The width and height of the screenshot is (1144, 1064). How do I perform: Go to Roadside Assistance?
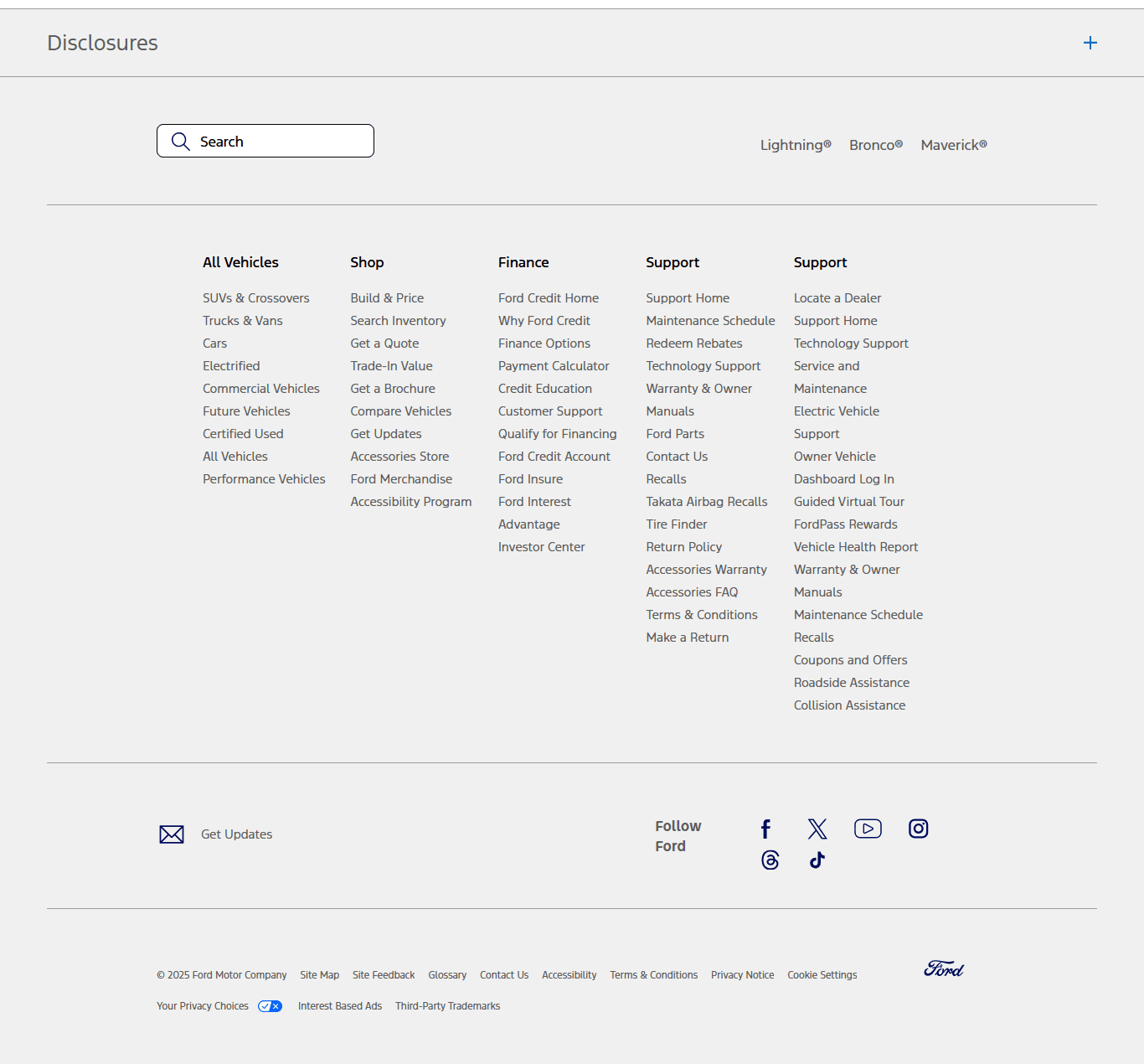852,683
